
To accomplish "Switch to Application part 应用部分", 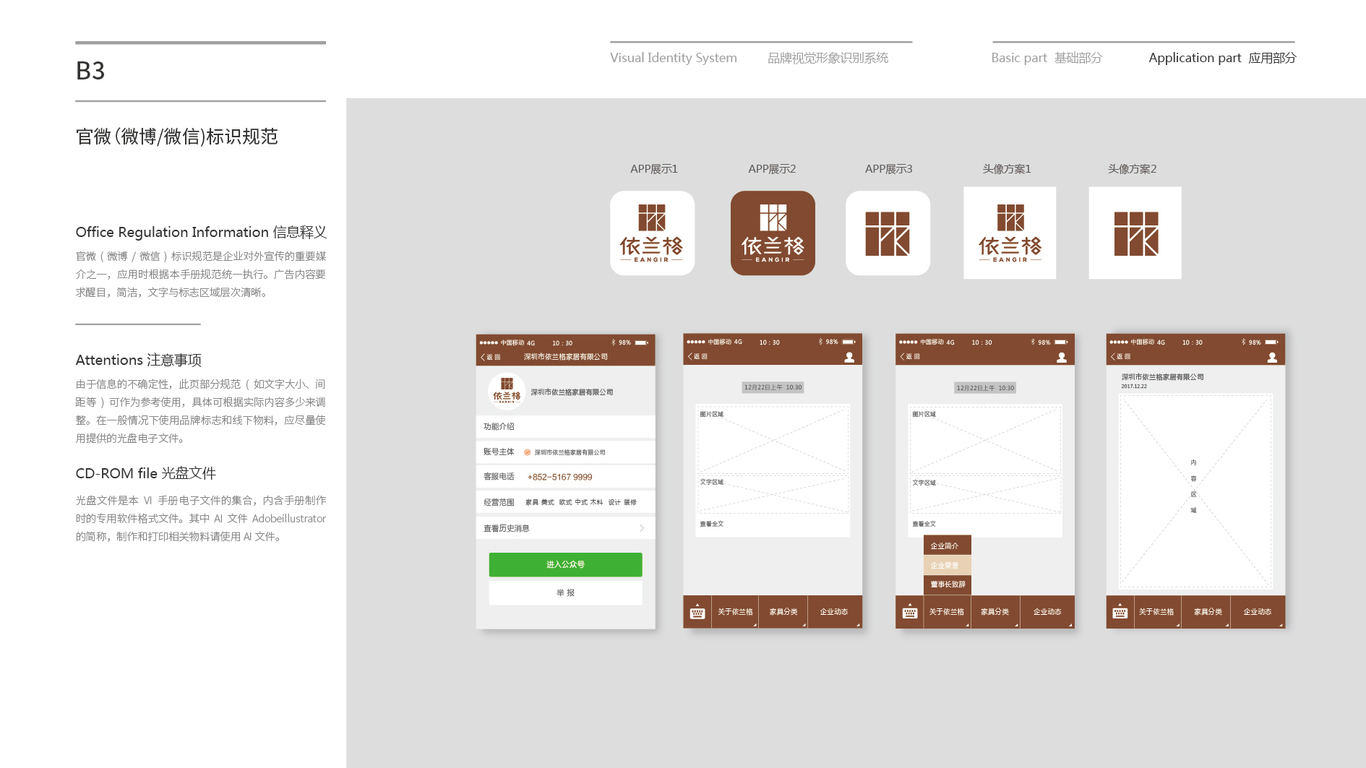I will [x=1222, y=58].
